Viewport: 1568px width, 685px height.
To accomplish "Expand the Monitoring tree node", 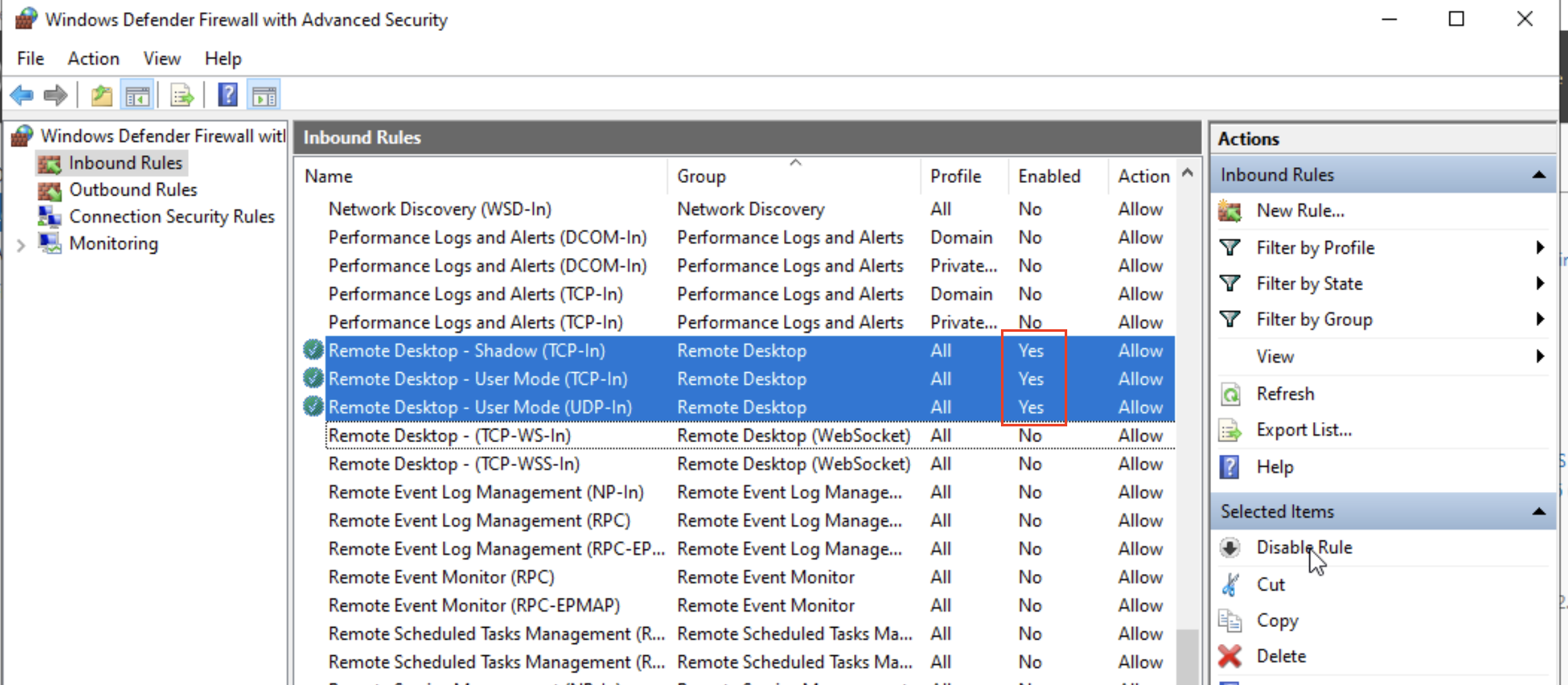I will coord(21,245).
